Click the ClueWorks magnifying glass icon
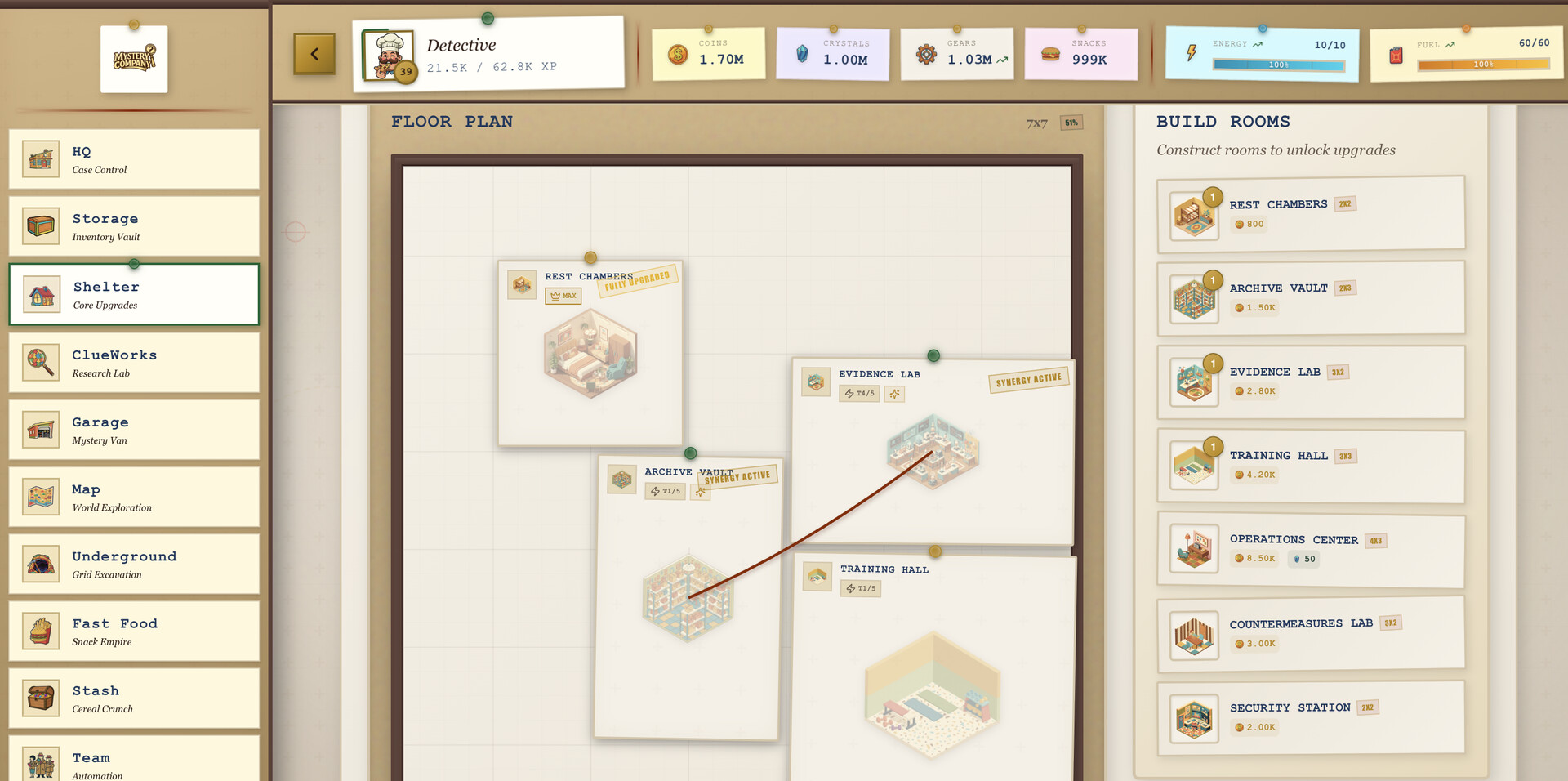The width and height of the screenshot is (1568, 781). 40,362
